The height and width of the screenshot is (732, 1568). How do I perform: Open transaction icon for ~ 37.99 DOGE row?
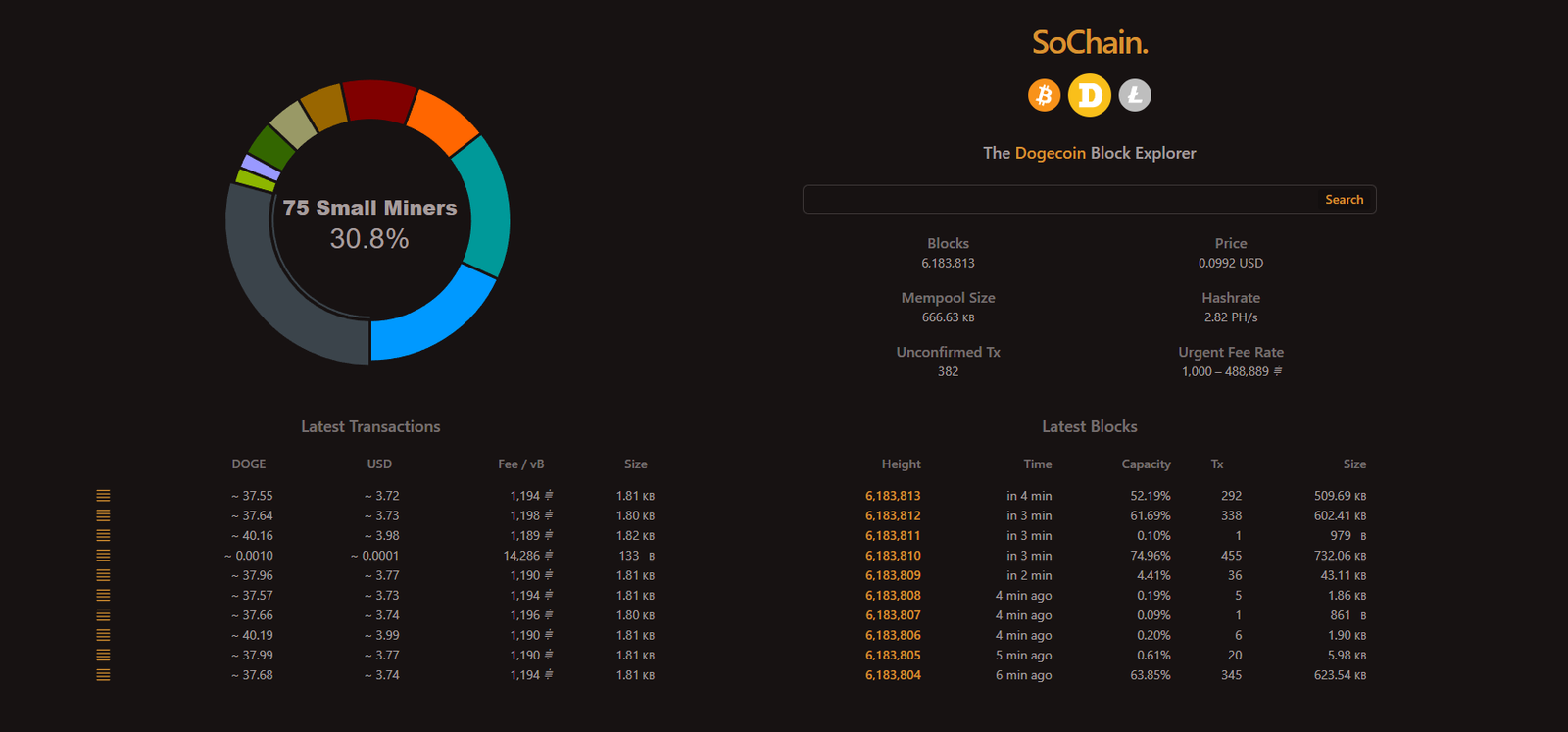coord(103,656)
